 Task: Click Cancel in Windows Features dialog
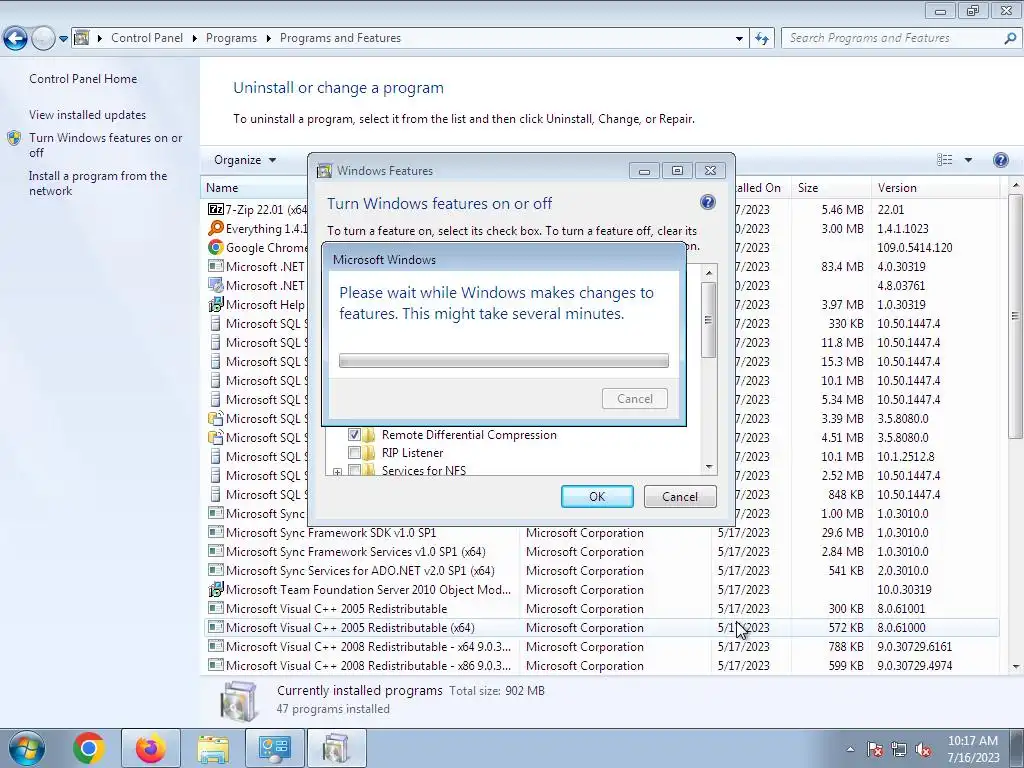680,496
